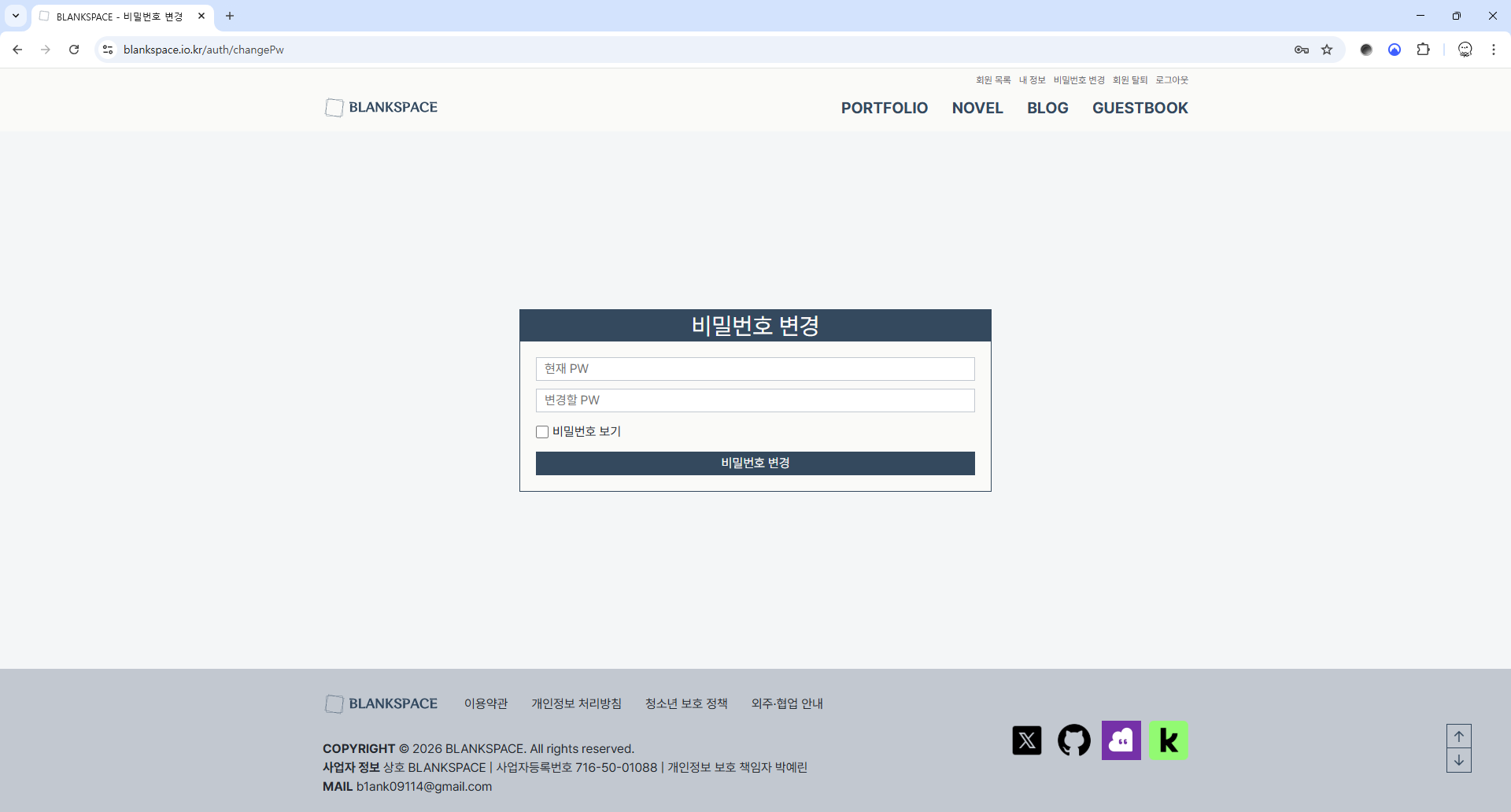Open the GitHub icon link in footer
1511x812 pixels.
[1073, 740]
